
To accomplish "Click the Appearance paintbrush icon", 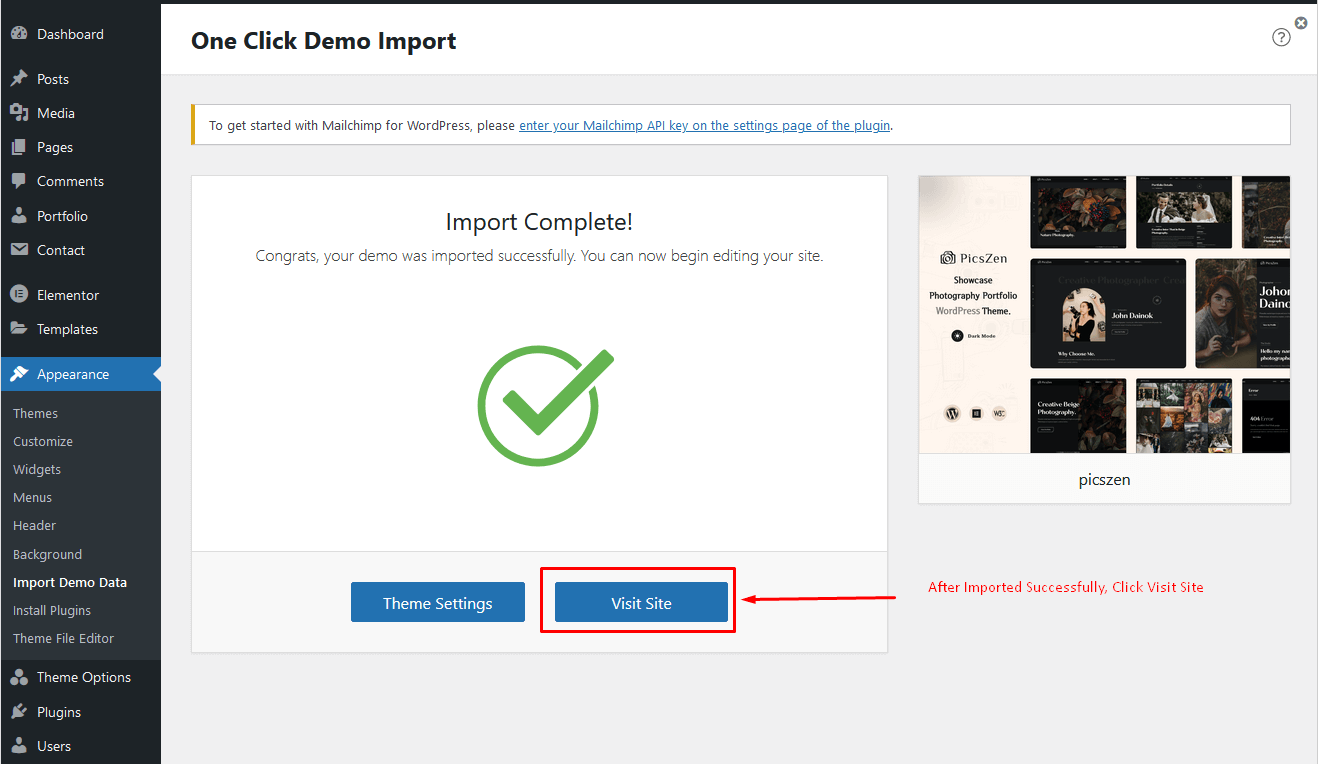I will [x=19, y=374].
